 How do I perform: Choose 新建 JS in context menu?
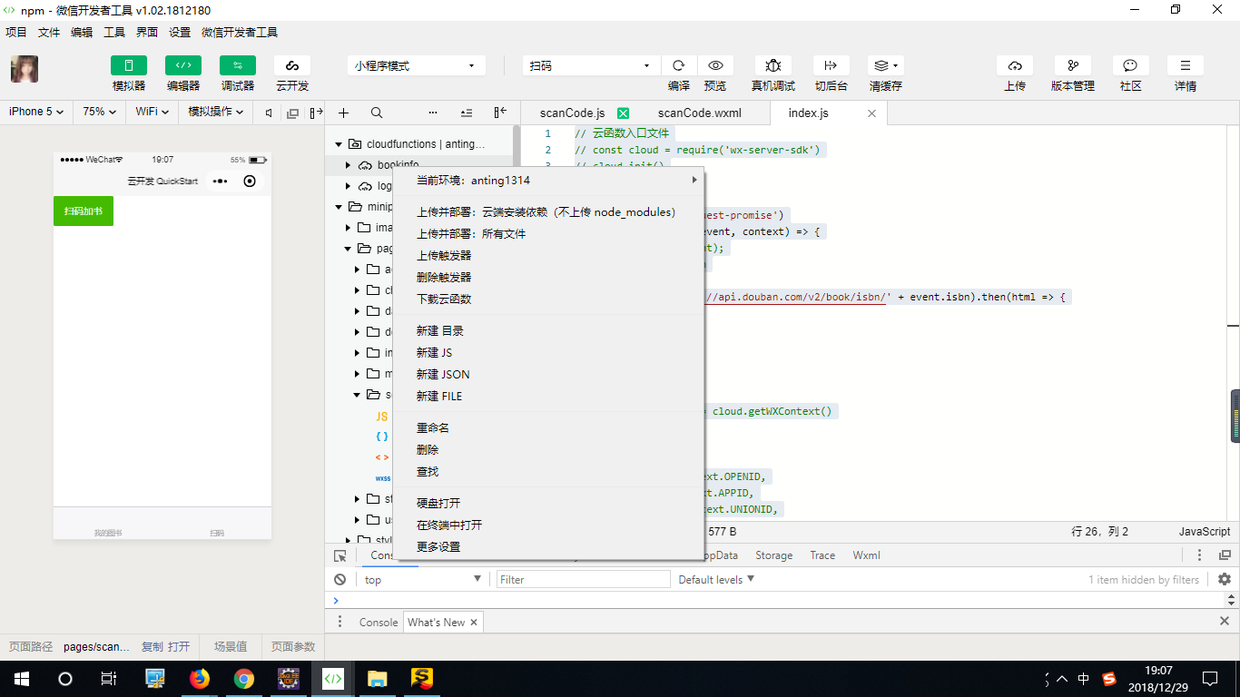[548, 353]
